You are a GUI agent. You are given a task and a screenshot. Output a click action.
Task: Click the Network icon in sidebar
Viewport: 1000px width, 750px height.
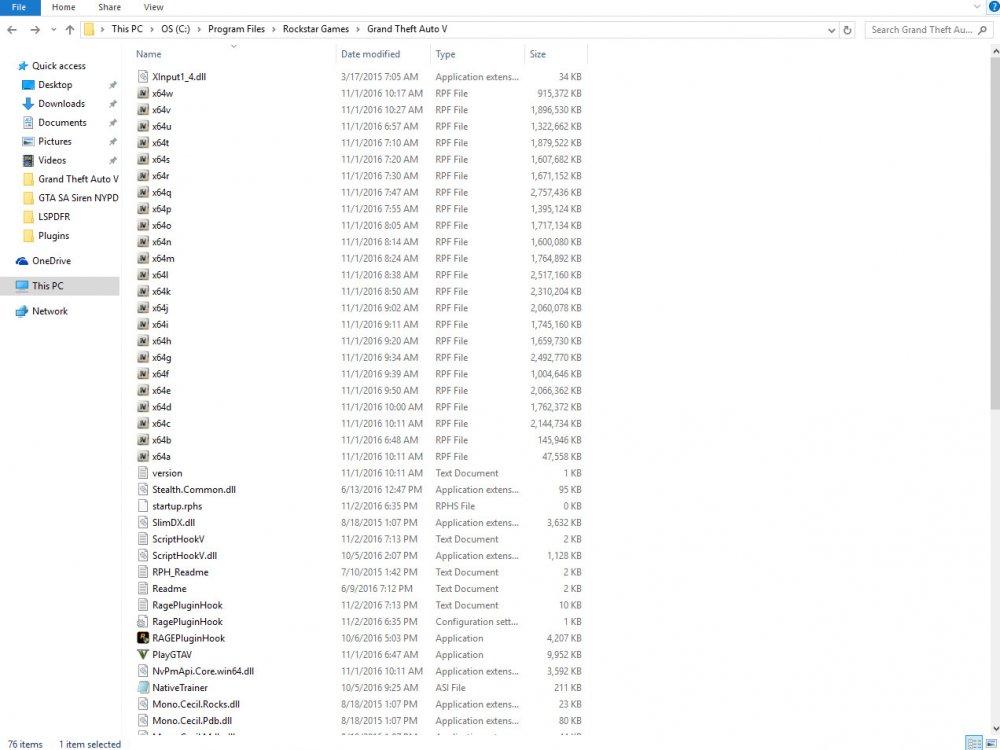[22, 311]
